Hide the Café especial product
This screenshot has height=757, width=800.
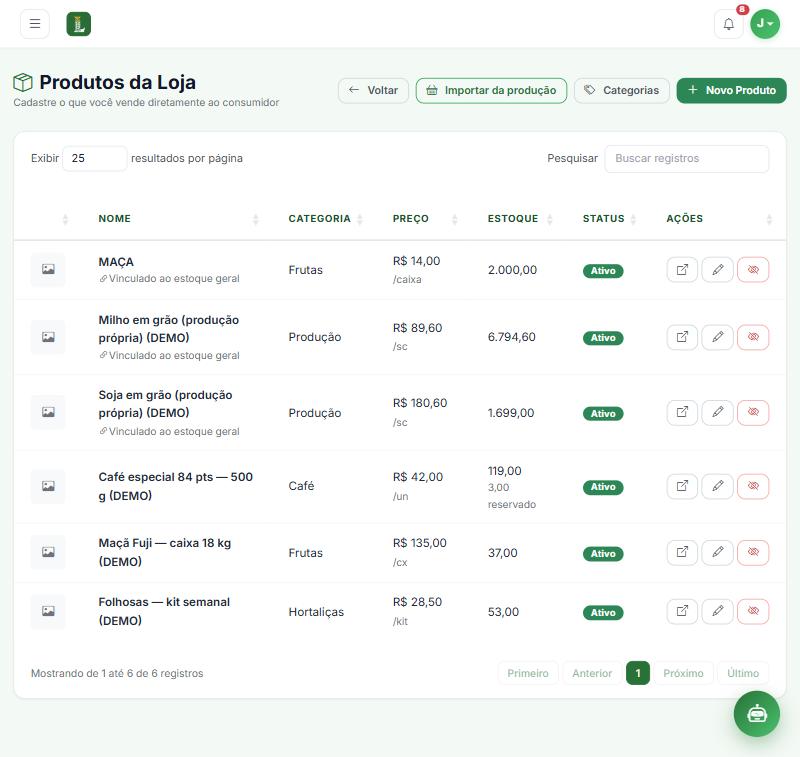(x=753, y=486)
